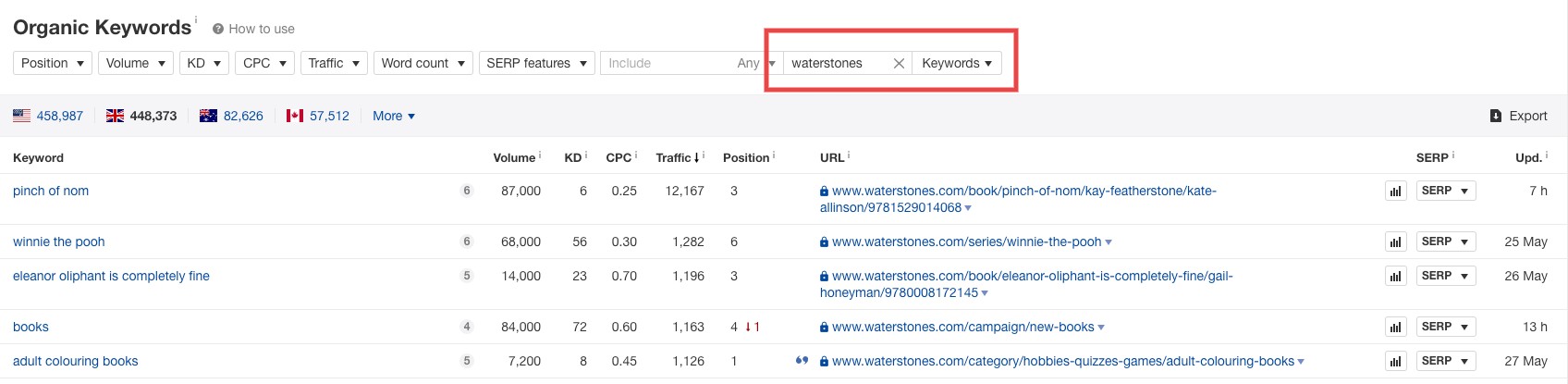The width and height of the screenshot is (1568, 384).
Task: Expand URL arrow for winnie-the-pooh series page
Action: (1109, 242)
